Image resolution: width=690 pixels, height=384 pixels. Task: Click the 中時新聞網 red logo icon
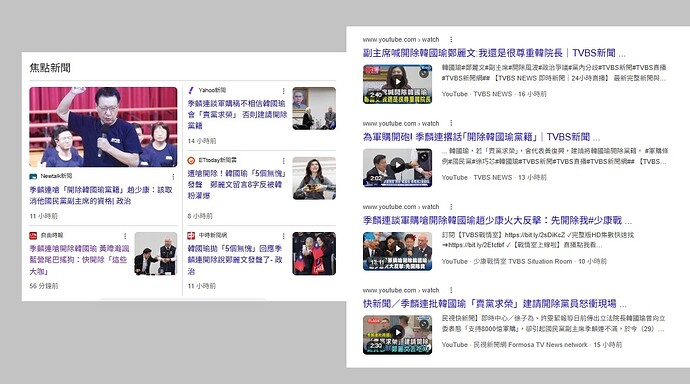coord(191,236)
